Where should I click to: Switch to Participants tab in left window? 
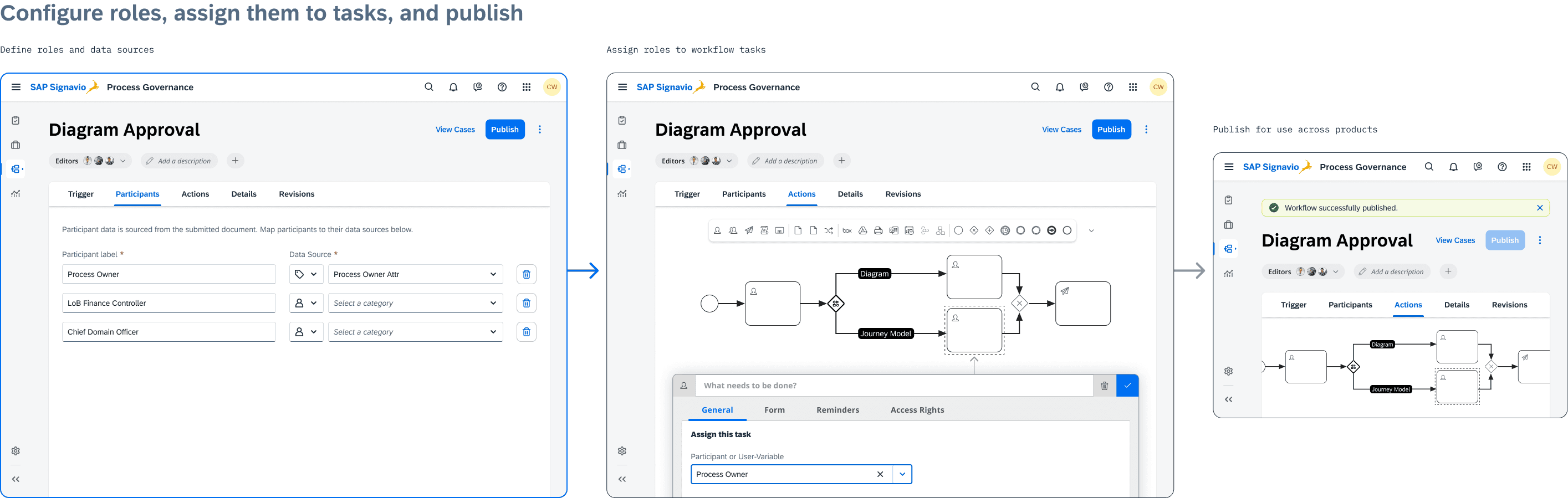tap(137, 194)
